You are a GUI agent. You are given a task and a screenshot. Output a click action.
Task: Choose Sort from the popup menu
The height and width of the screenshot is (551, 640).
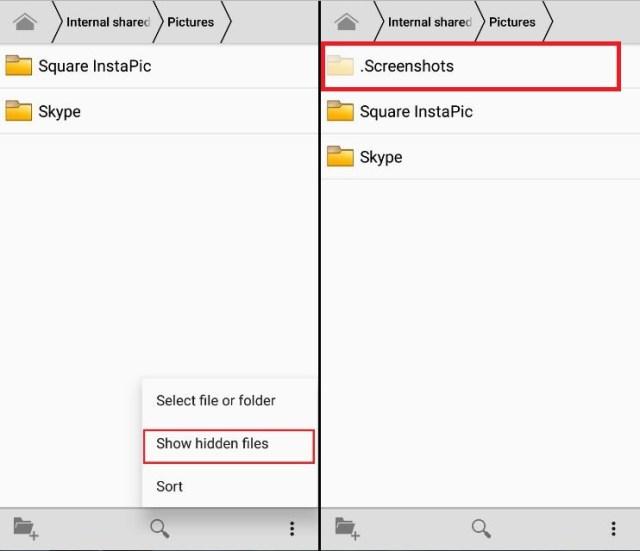pos(230,486)
